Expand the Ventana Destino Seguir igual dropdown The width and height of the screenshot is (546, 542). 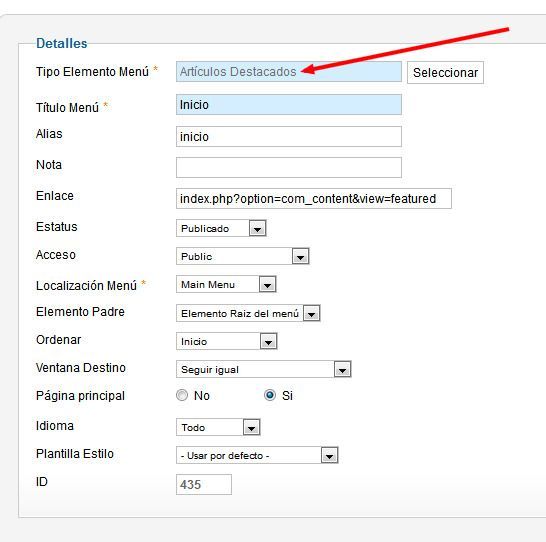click(x=264, y=369)
